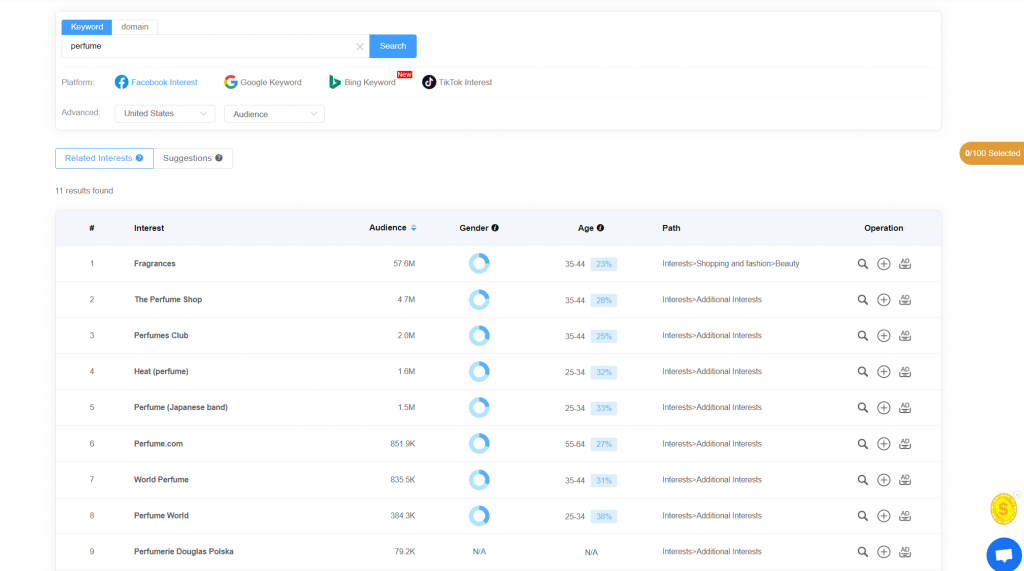Select Bing Keyword platform
The height and width of the screenshot is (571, 1024).
click(362, 82)
